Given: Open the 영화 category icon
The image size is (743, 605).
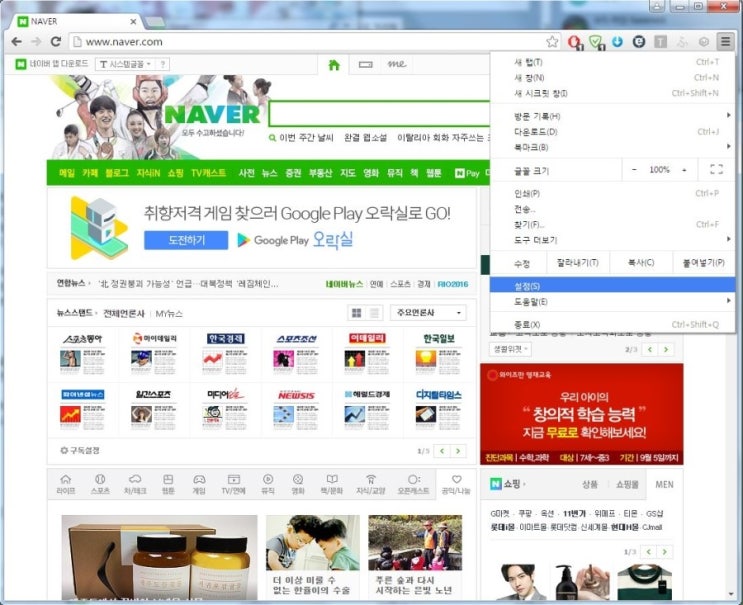Looking at the screenshot, I should (x=298, y=484).
